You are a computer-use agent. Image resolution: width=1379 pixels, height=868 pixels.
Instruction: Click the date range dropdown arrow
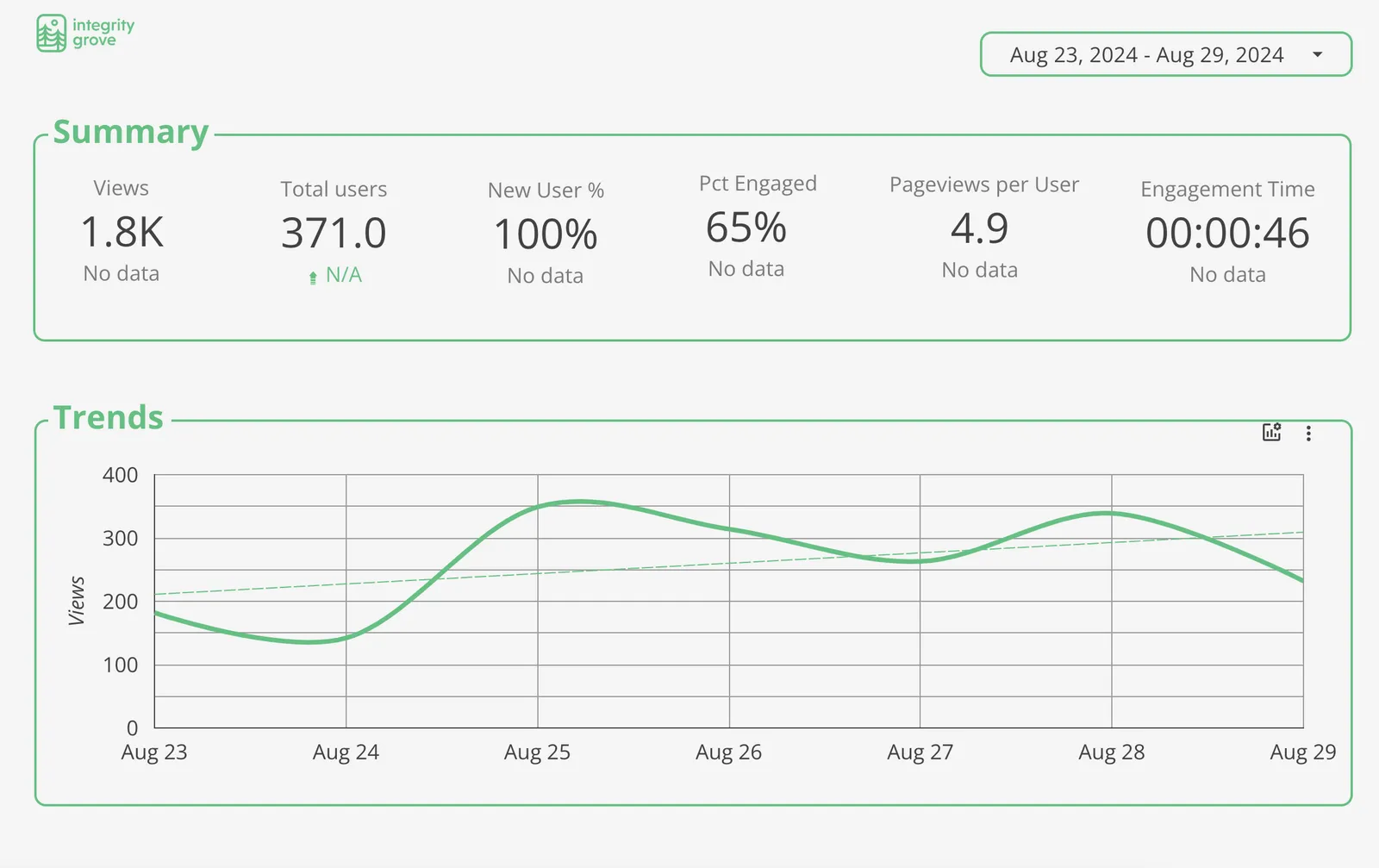pyautogui.click(x=1317, y=54)
